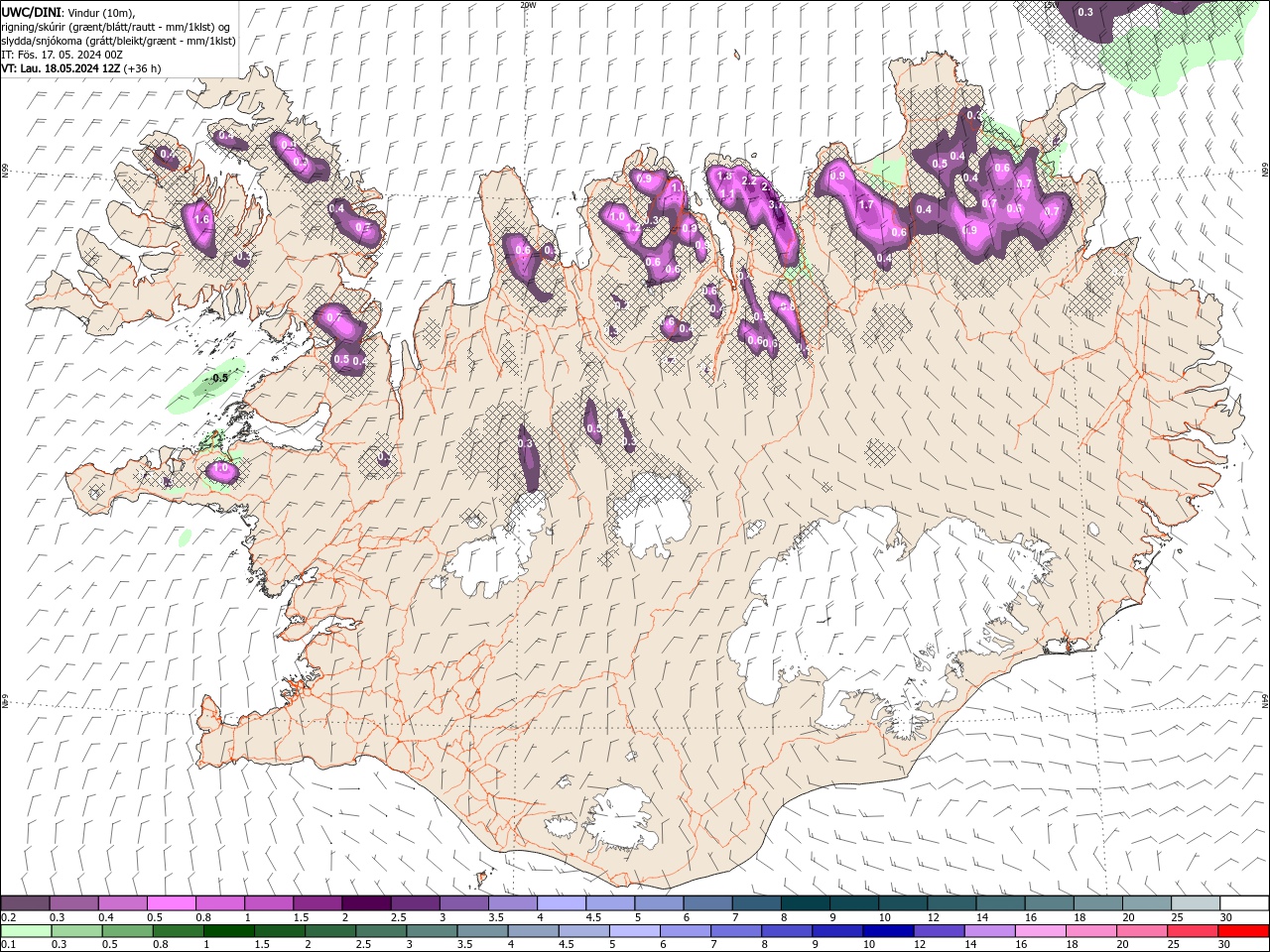Click the 0.2 label in the upper legend
The height and width of the screenshot is (952, 1270).
[x=7, y=917]
